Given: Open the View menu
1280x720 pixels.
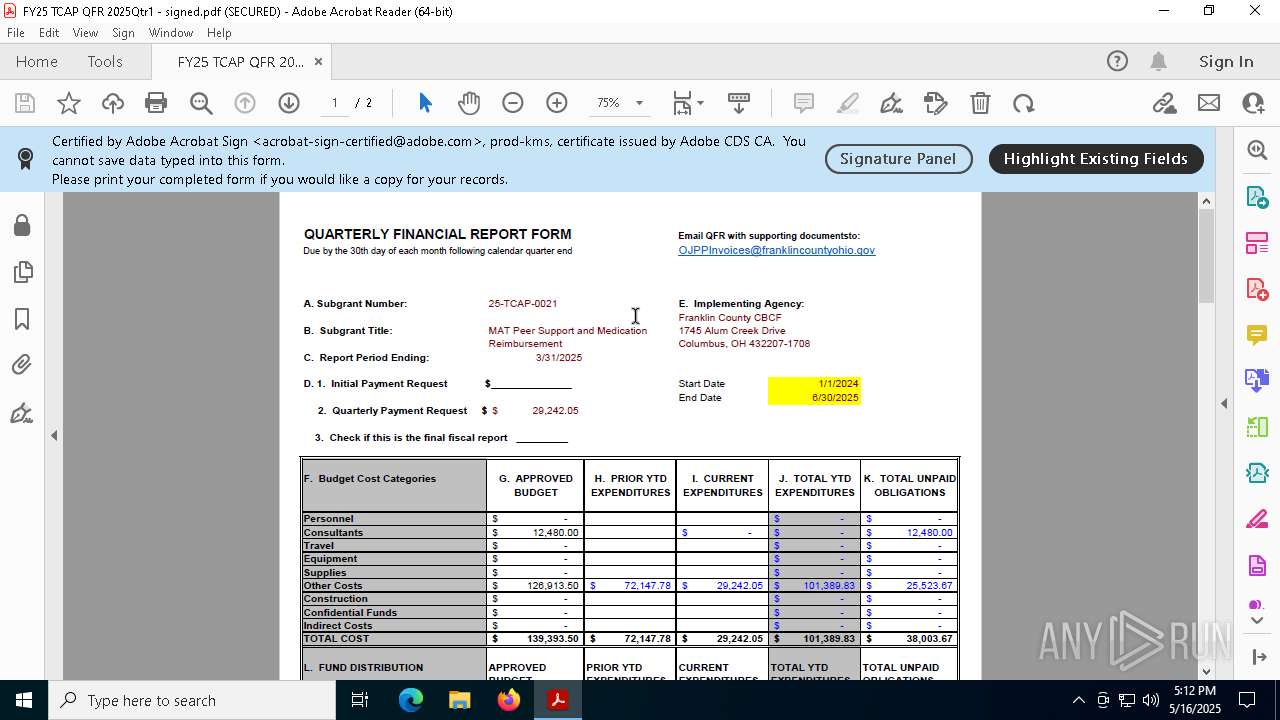Looking at the screenshot, I should (x=85, y=33).
